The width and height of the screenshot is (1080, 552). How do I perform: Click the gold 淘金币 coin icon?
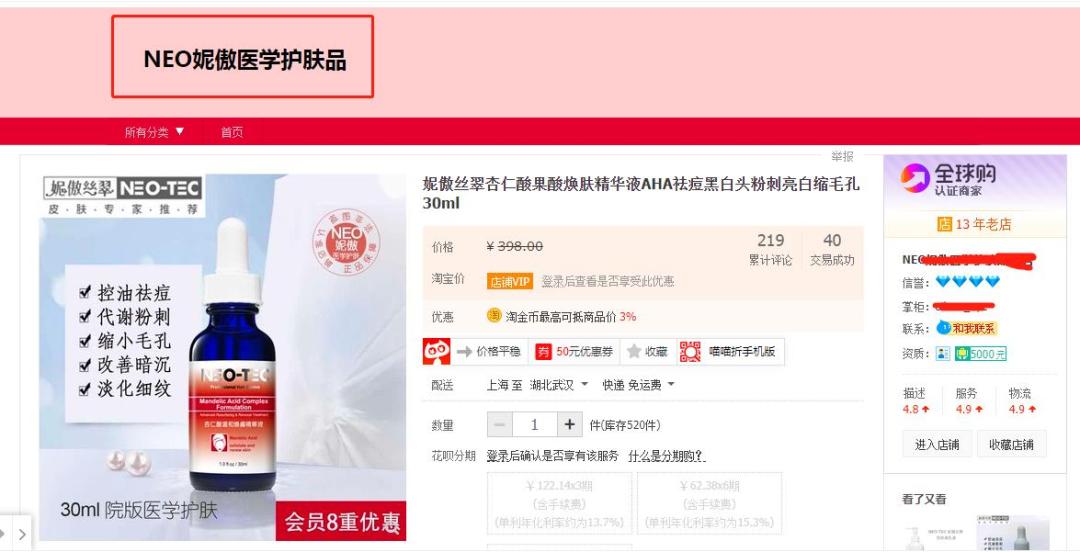(494, 316)
